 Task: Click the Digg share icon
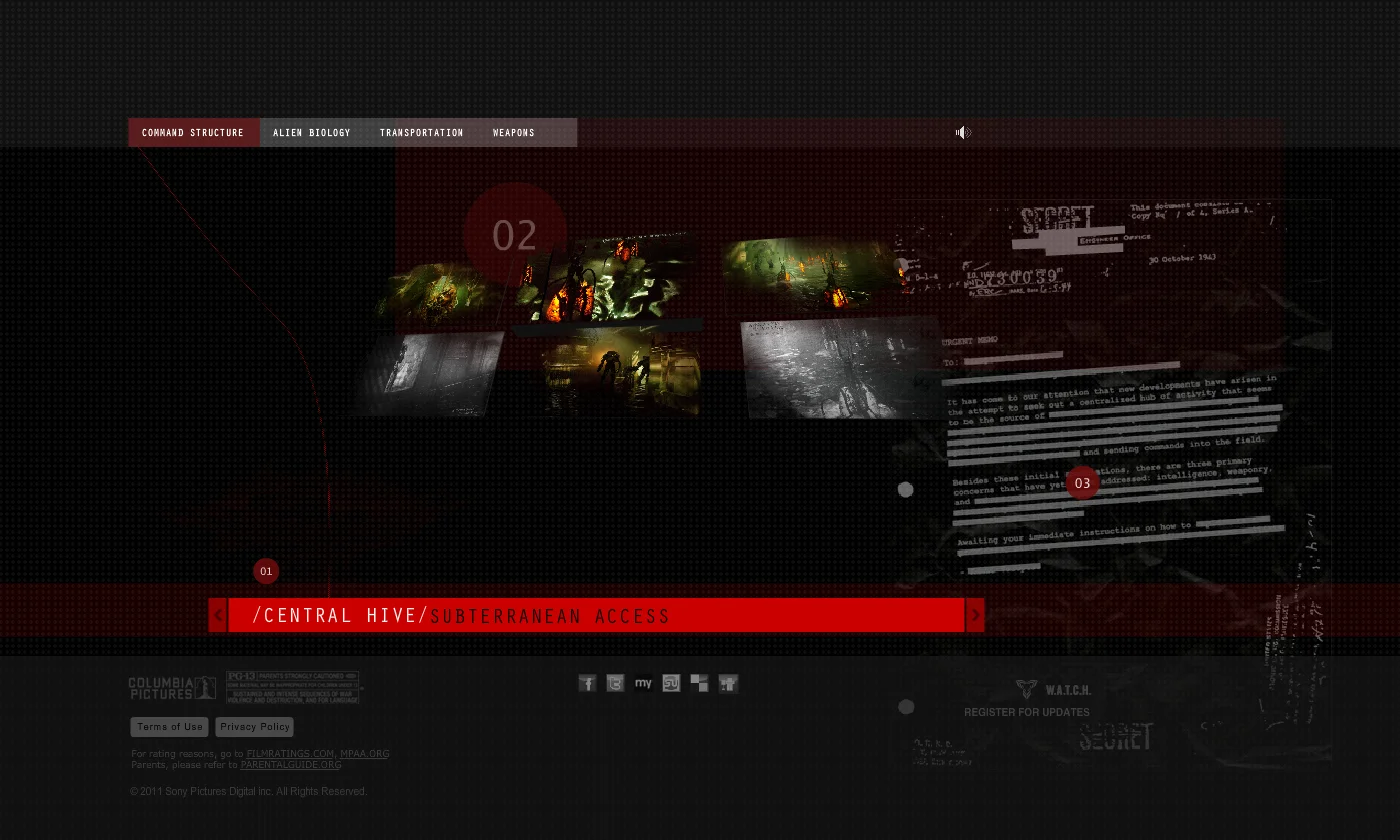coord(728,683)
